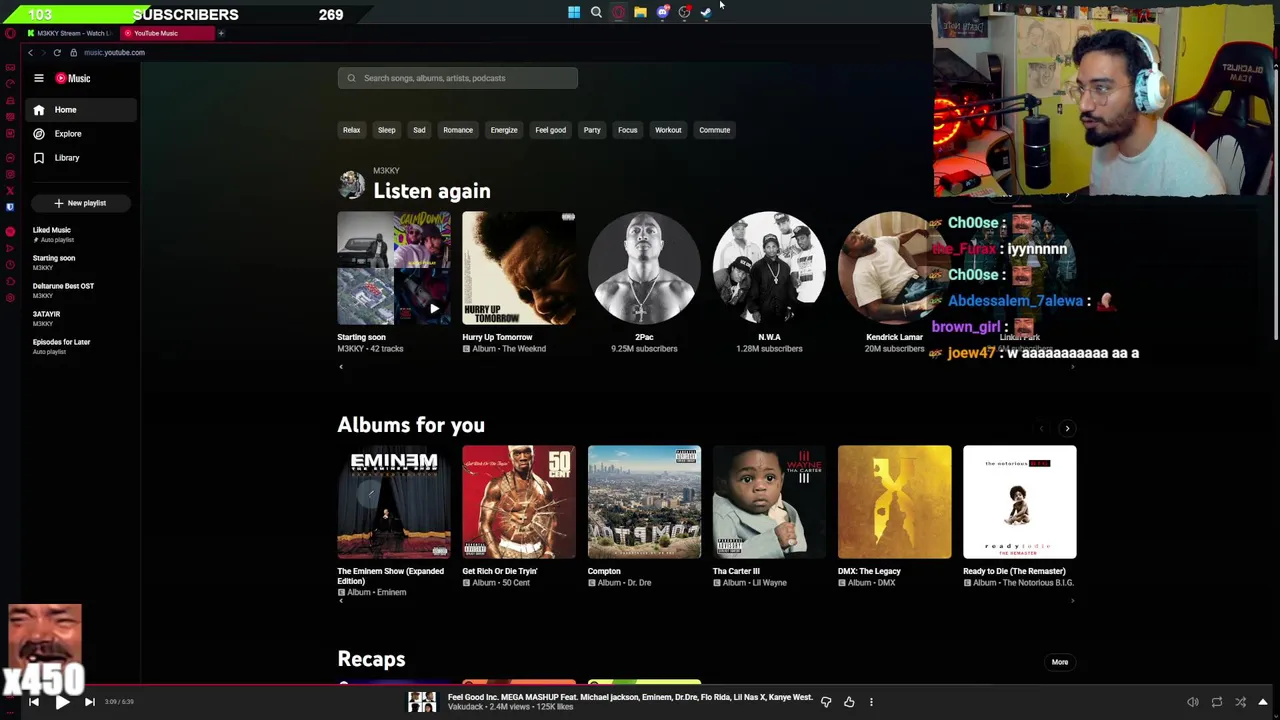Select the Focus mood chip

[x=627, y=130]
